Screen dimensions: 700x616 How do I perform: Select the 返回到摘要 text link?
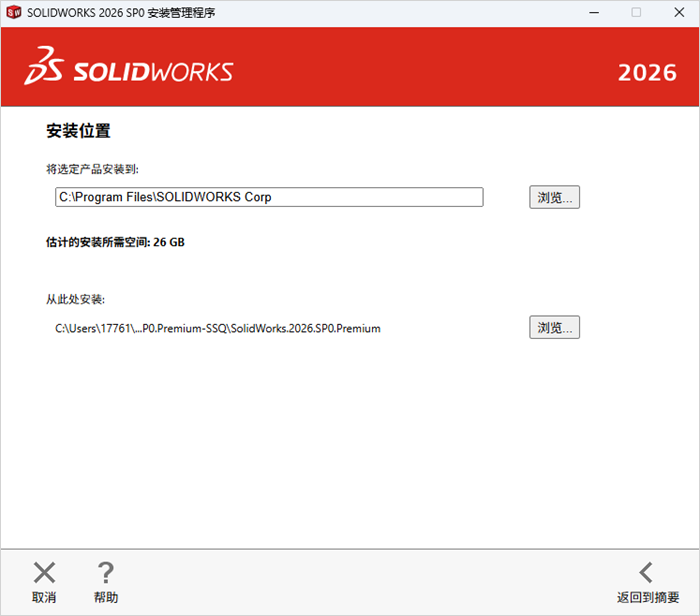point(648,597)
